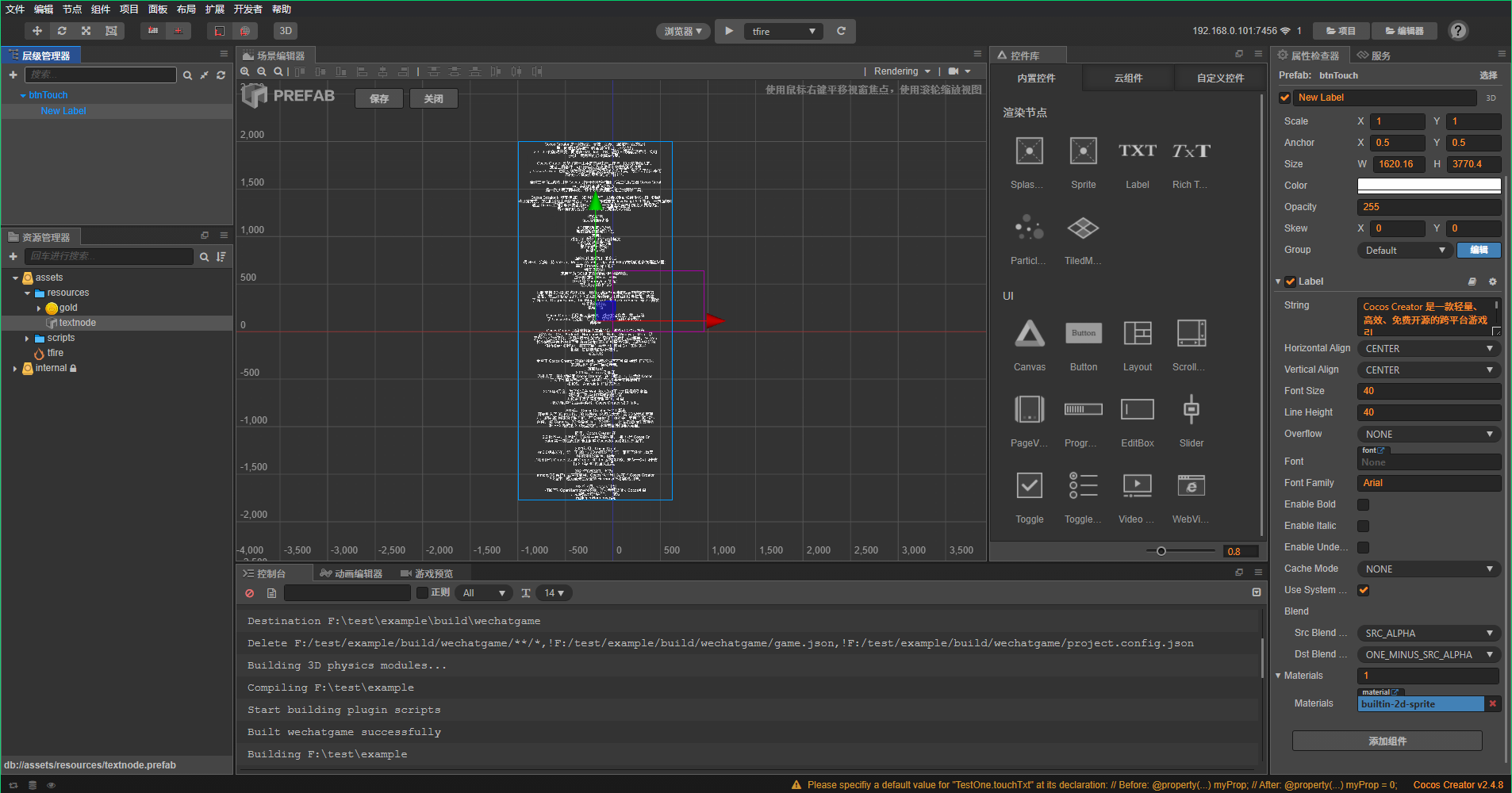Open the Overflow mode dropdown
The height and width of the screenshot is (793, 1512).
pos(1428,435)
